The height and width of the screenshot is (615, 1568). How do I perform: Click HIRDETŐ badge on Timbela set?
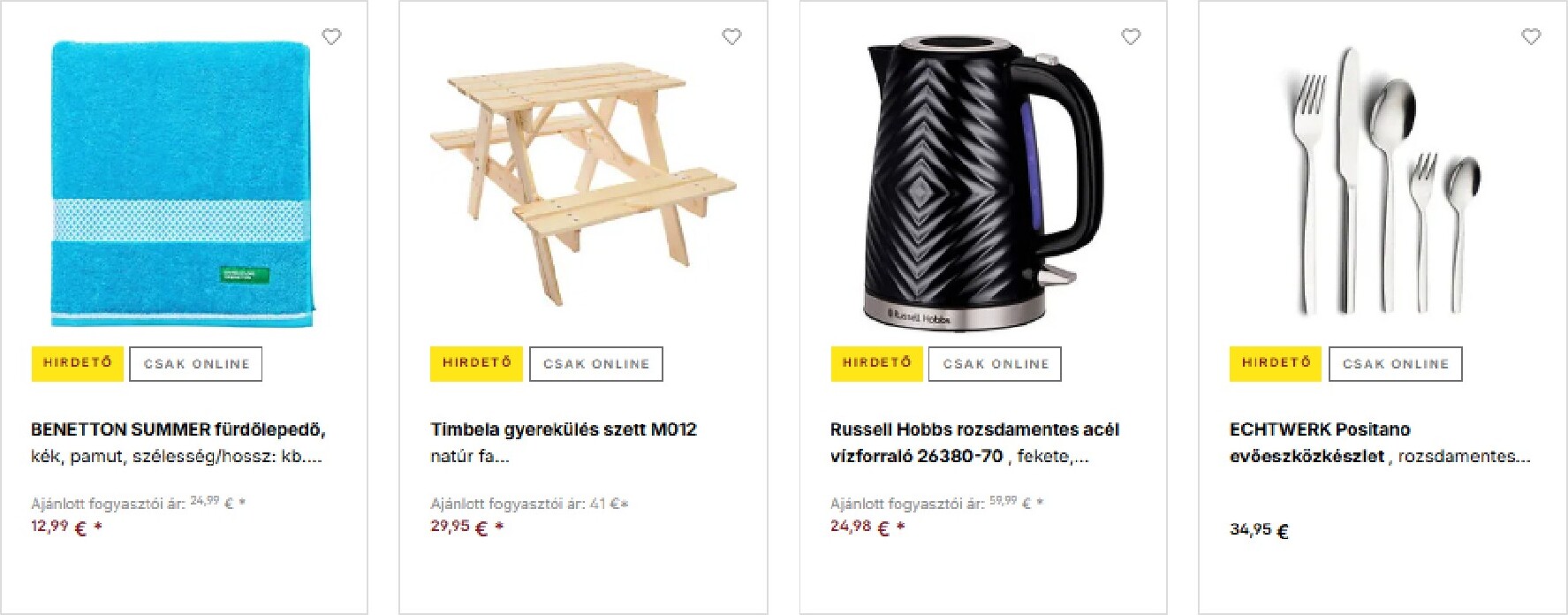pyautogui.click(x=477, y=363)
